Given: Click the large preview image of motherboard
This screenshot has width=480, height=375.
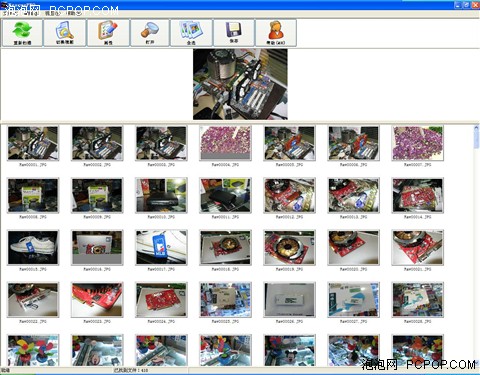Looking at the screenshot, I should tap(240, 84).
